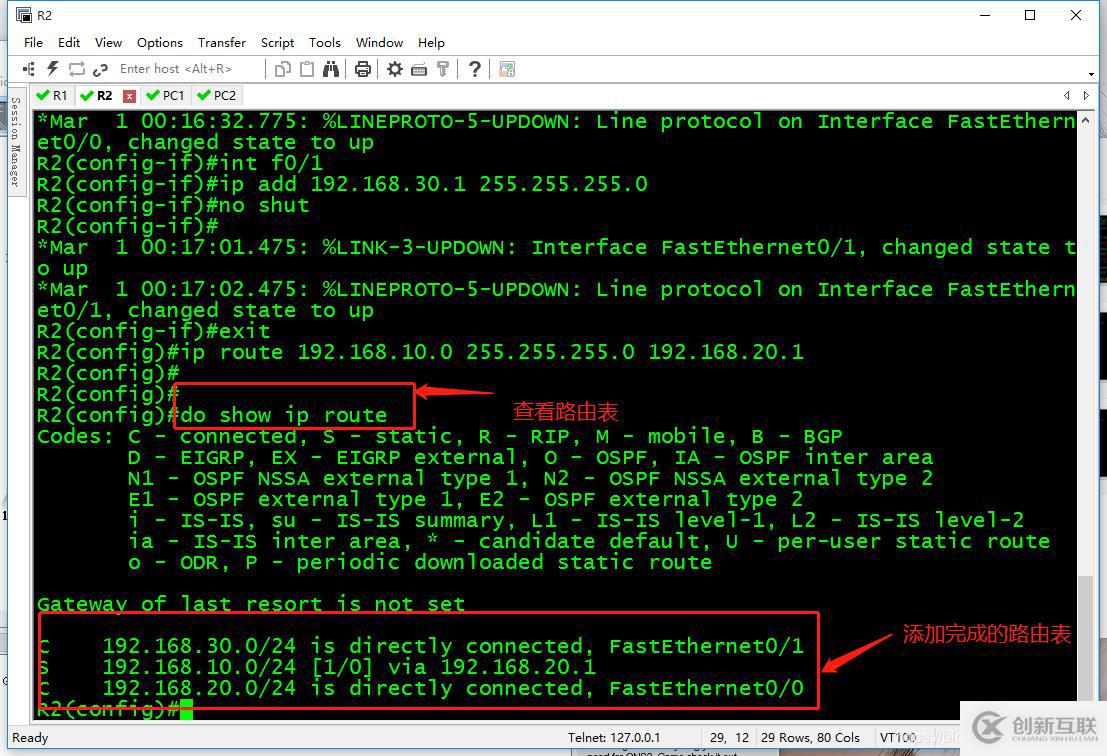This screenshot has width=1107, height=756.
Task: Click the Reconnect session icon
Action: pyautogui.click(x=75, y=69)
